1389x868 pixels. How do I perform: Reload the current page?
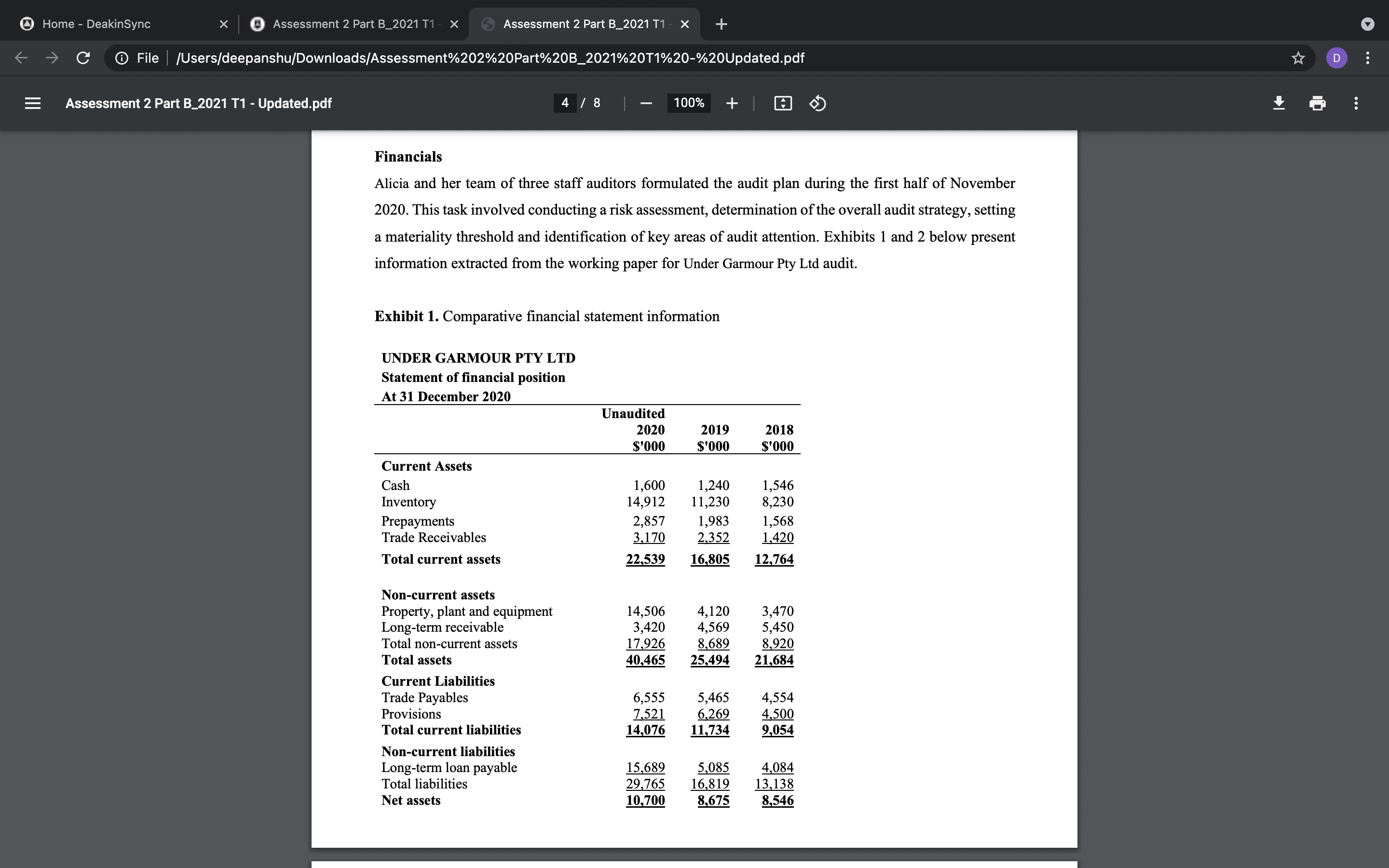[x=82, y=57]
